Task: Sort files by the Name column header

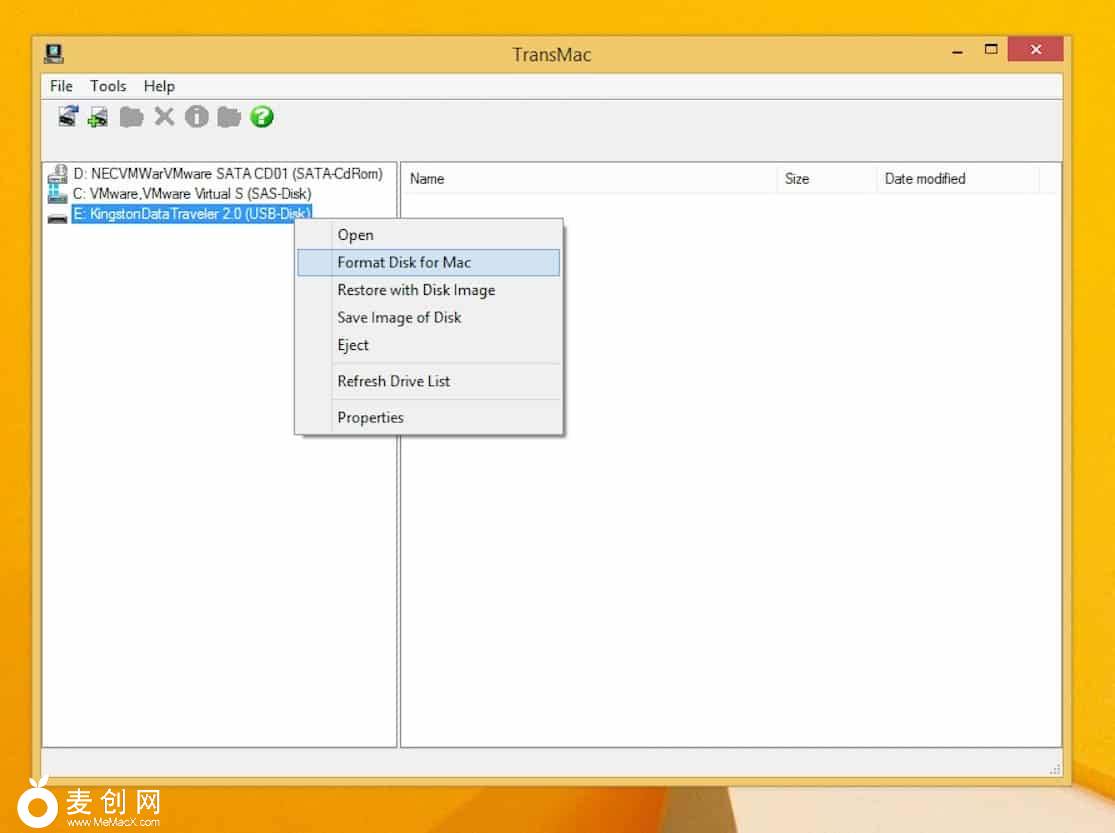Action: 427,179
